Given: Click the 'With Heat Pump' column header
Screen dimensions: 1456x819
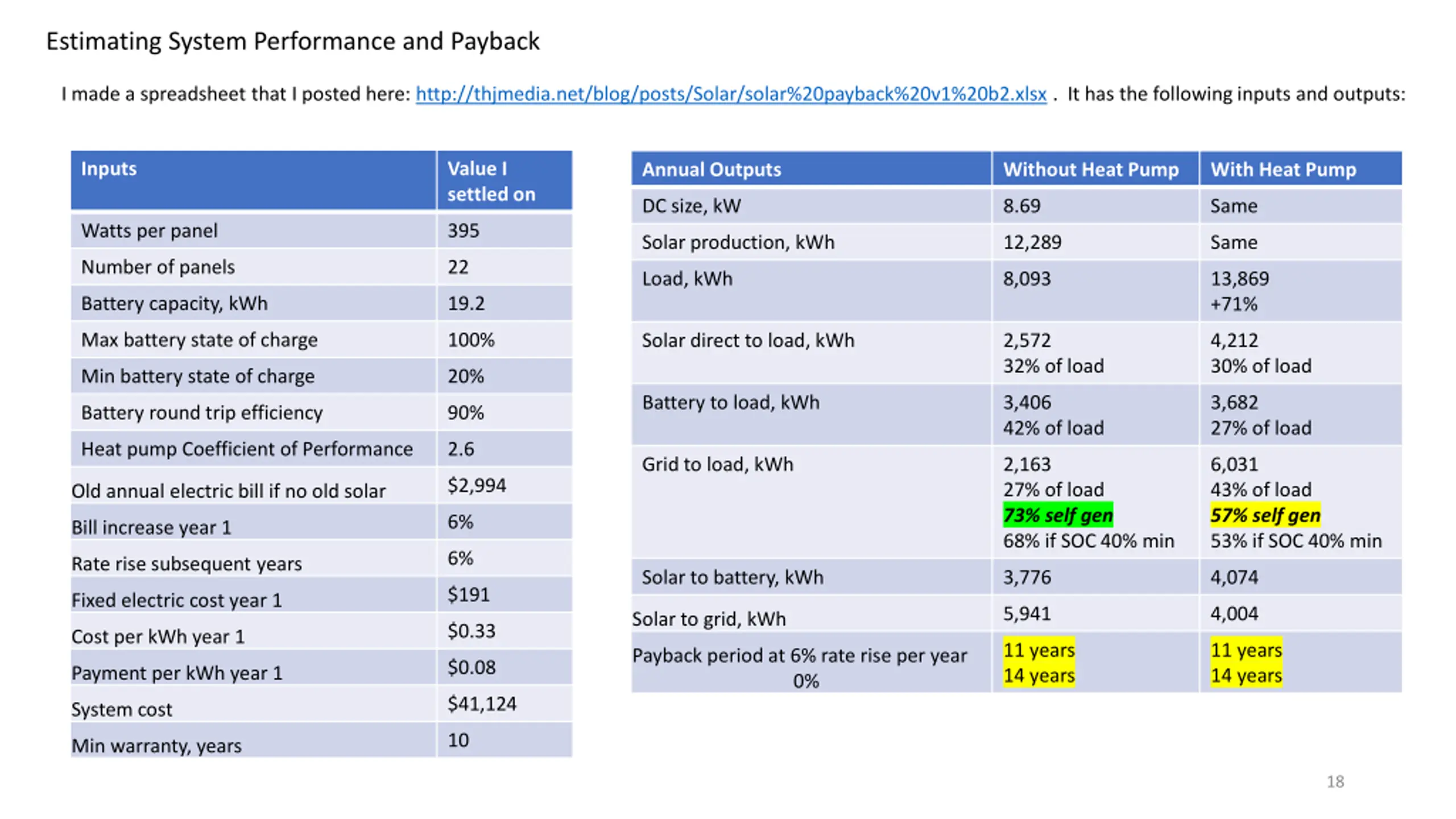Looking at the screenshot, I should click(1283, 169).
